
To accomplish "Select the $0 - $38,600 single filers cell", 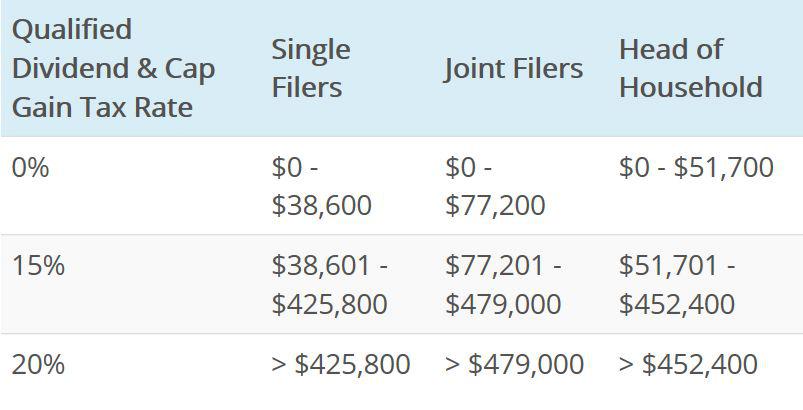I will [322, 186].
